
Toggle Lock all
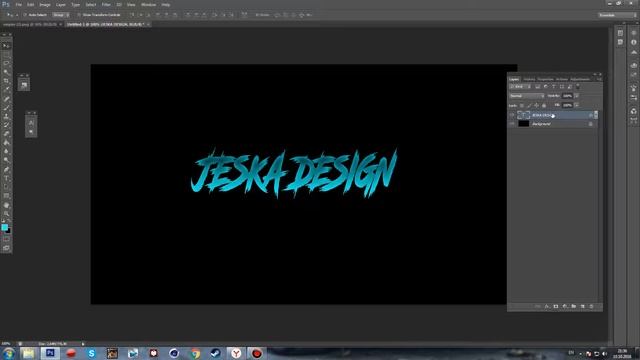point(544,105)
